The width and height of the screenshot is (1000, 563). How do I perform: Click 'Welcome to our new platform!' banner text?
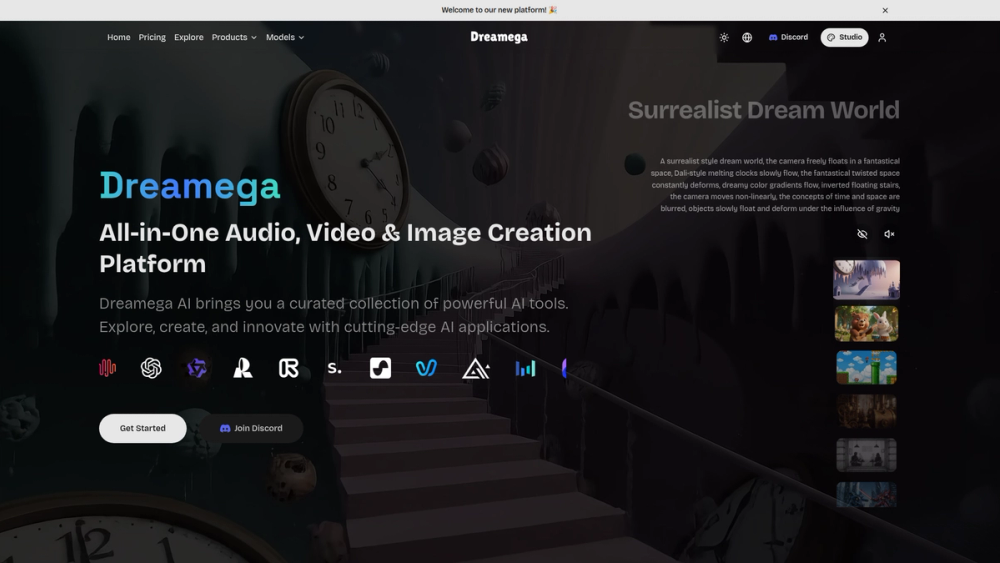(x=499, y=10)
